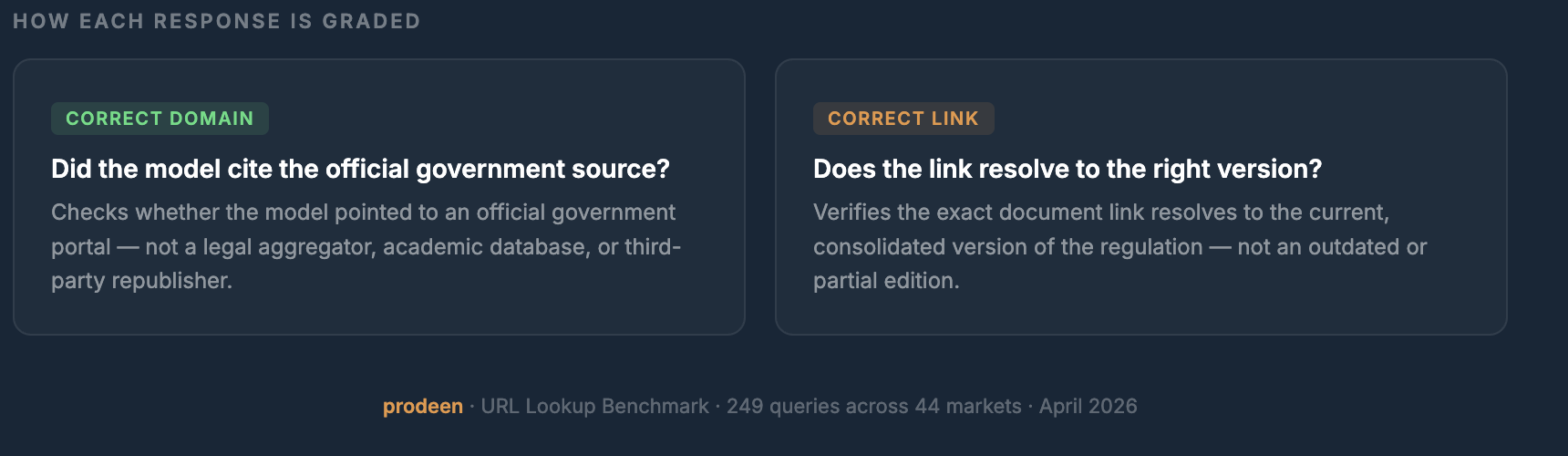
Task: Click "Checks whether the model pointed" text line
Action: pos(226,212)
